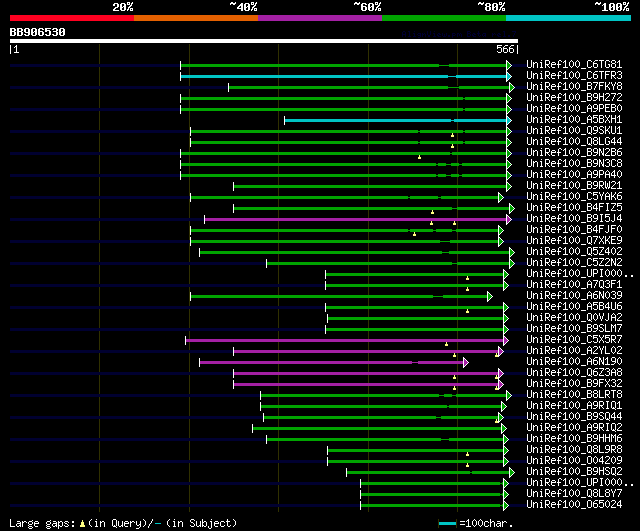This screenshot has width=640, height=531.
Task: Select the UniRef100_B7FKY8 label
Action: 574,87
